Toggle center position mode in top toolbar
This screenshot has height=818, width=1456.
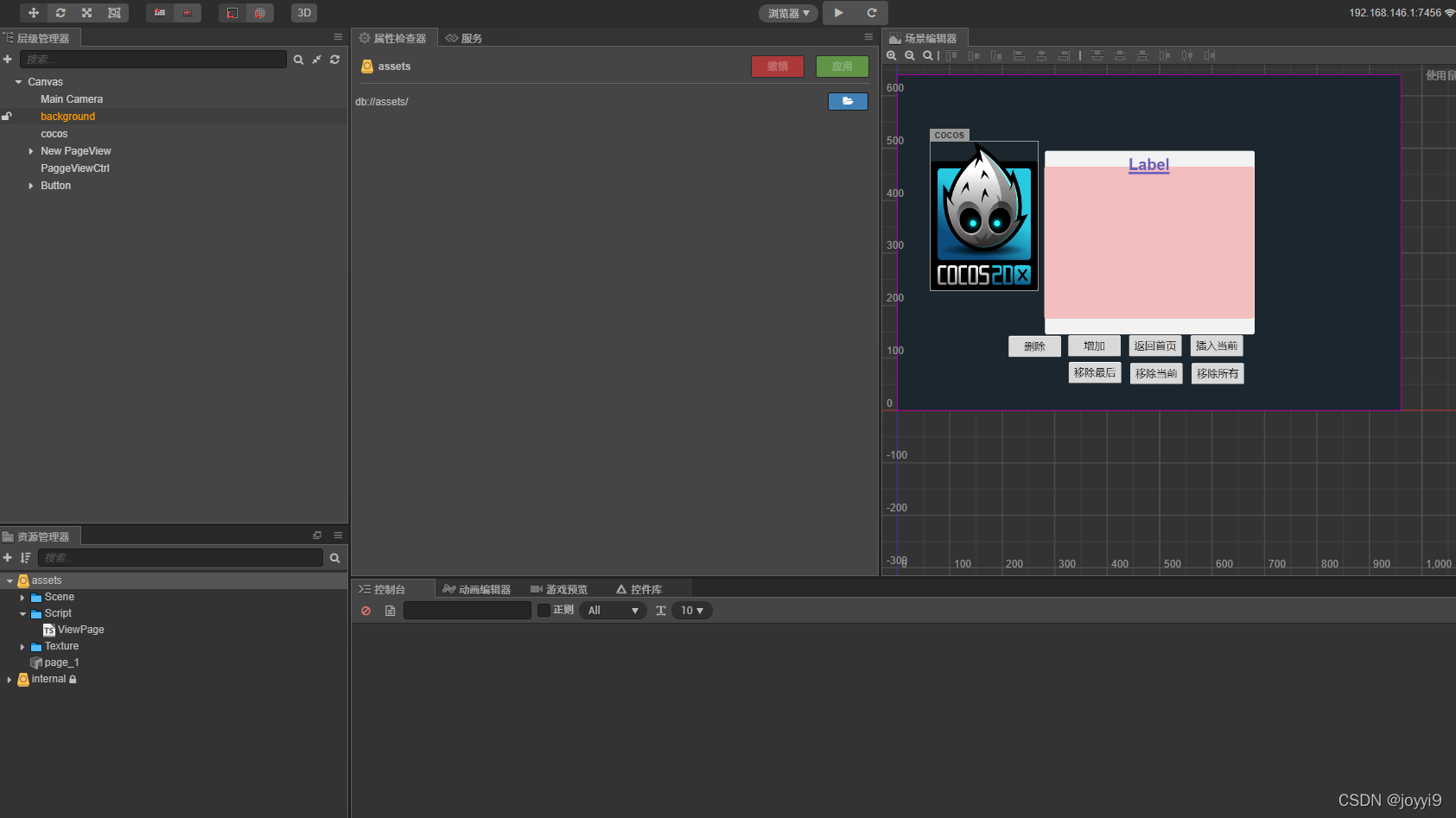point(187,13)
